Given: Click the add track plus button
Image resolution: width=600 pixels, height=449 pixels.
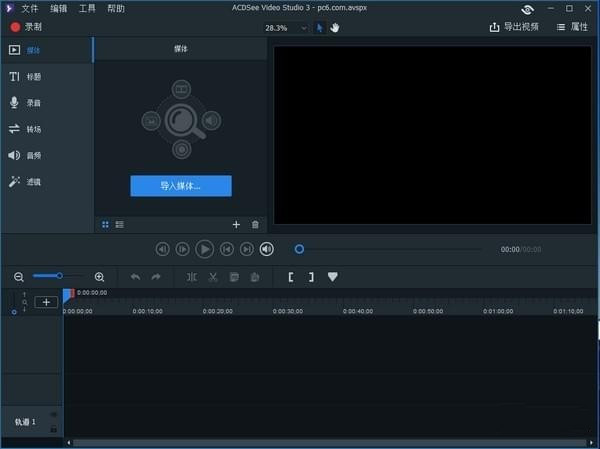Looking at the screenshot, I should coord(46,302).
